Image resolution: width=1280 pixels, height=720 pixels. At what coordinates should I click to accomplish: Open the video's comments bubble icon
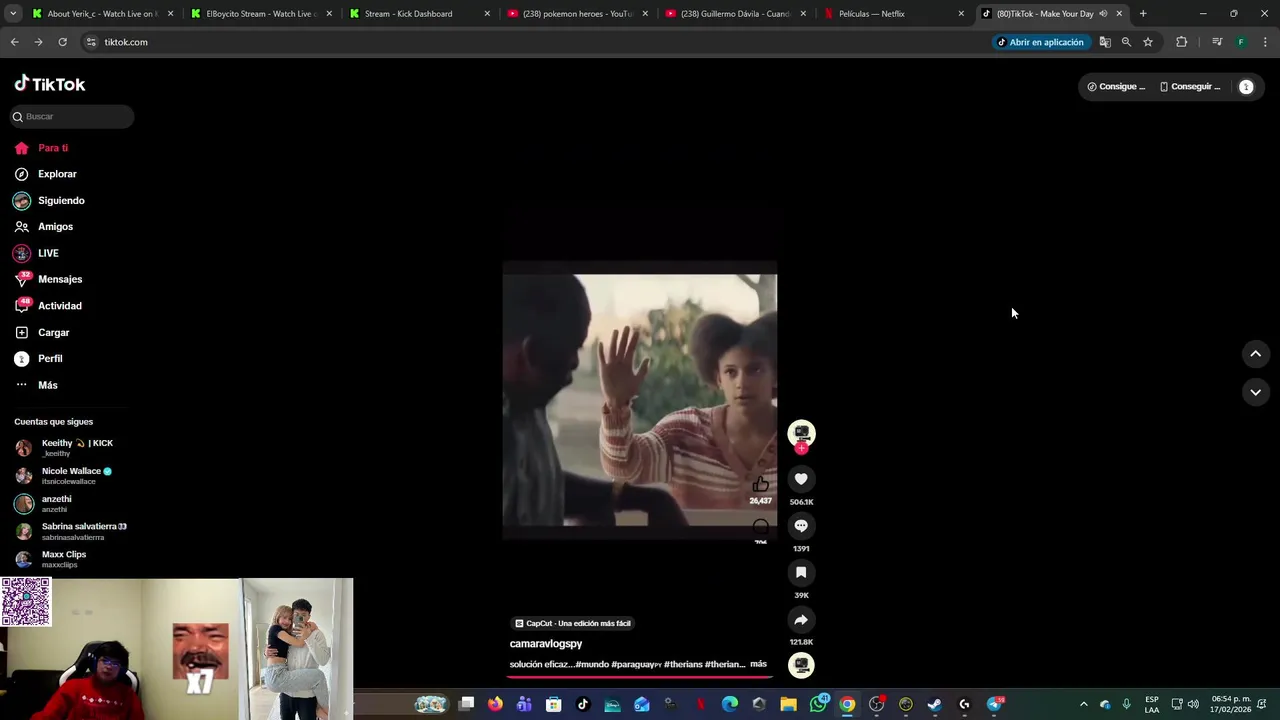[x=801, y=526]
